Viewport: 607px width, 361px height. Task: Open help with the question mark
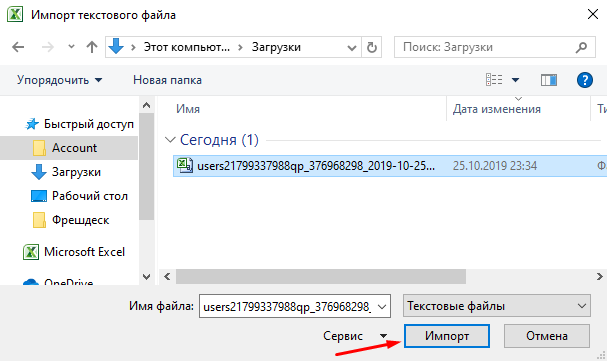click(585, 80)
